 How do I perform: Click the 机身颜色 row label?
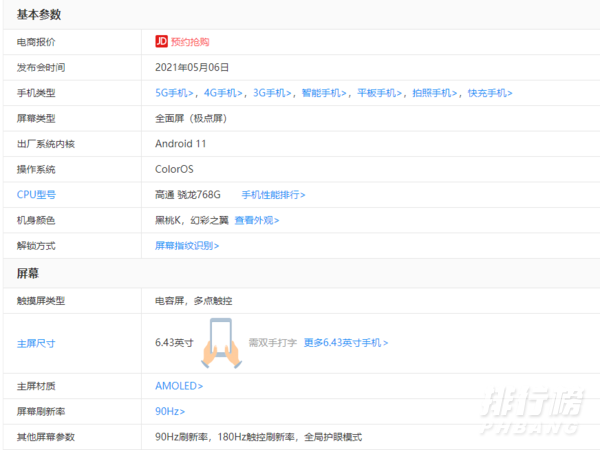tap(36, 220)
